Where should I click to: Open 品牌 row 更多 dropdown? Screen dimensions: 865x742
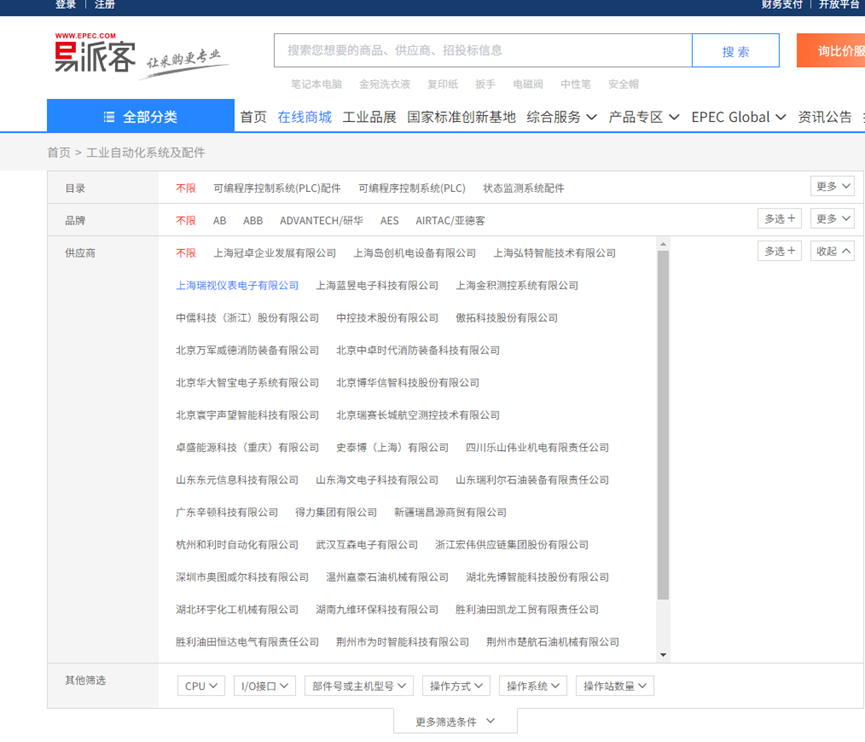[x=832, y=218]
